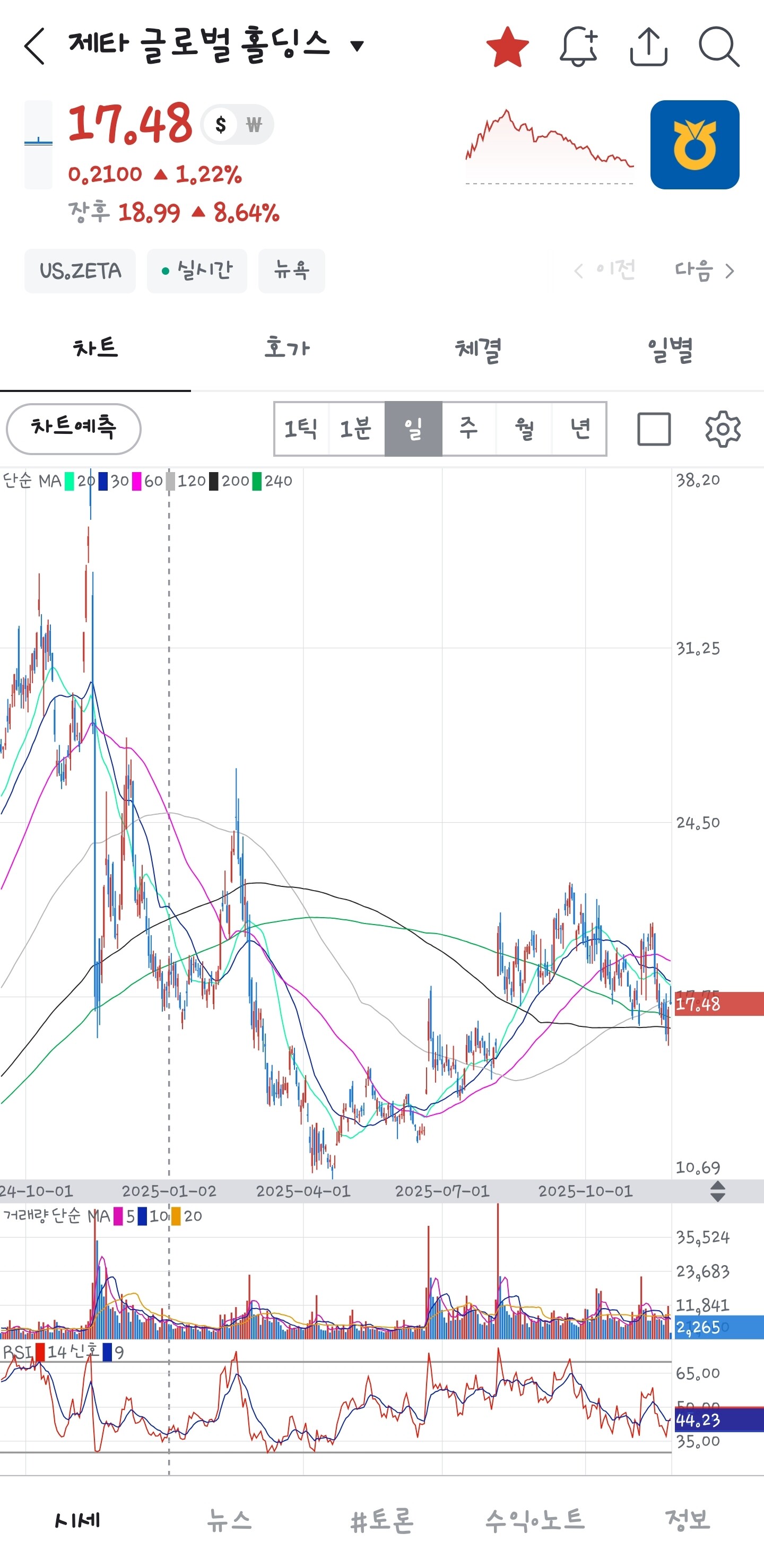Tap the MA 20 color swatch
This screenshot has height=1568, width=764.
70,482
